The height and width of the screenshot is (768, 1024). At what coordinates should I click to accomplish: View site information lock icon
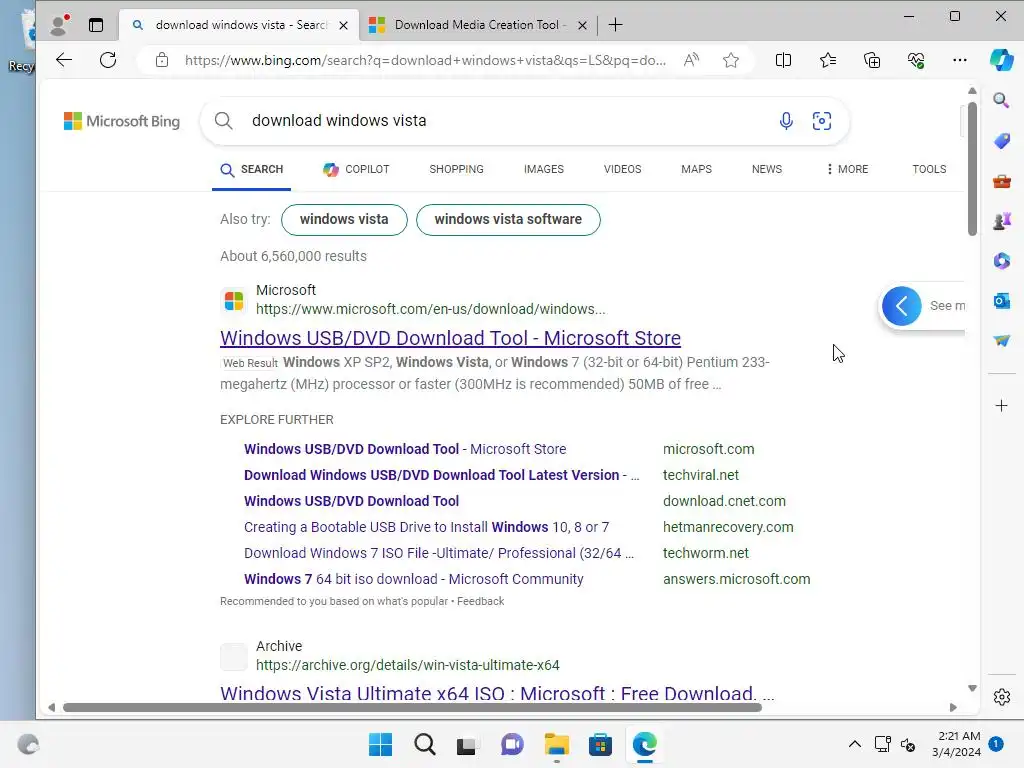(162, 60)
